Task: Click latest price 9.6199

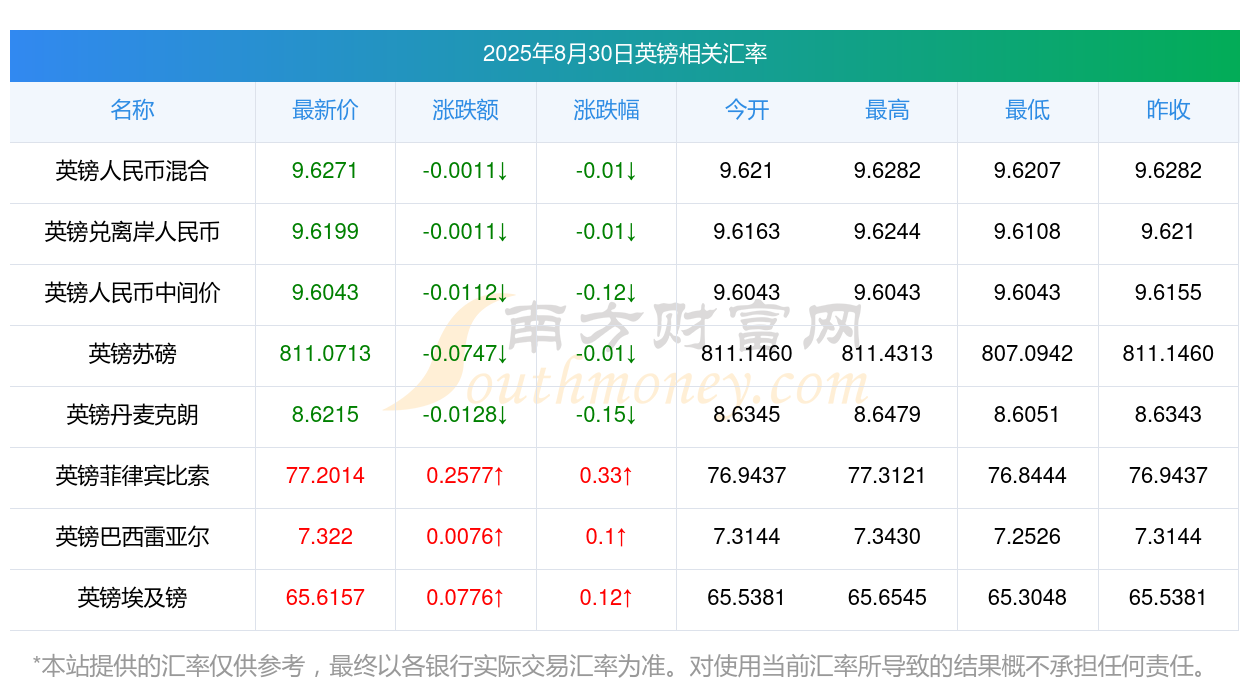Action: tap(325, 232)
